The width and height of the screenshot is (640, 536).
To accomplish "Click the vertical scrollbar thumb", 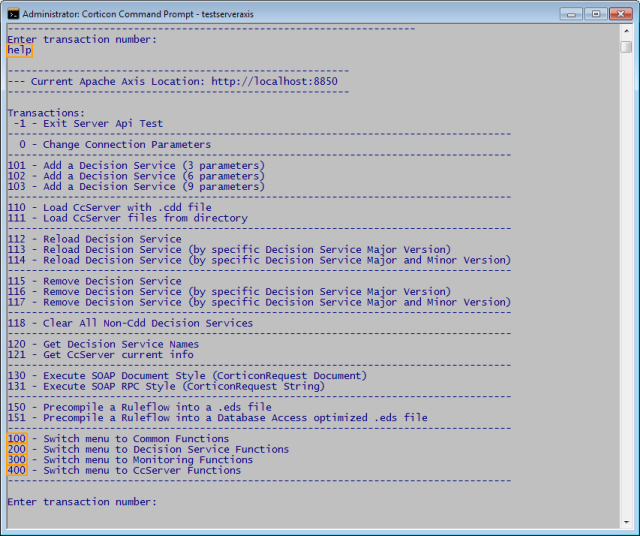I will coord(626,47).
